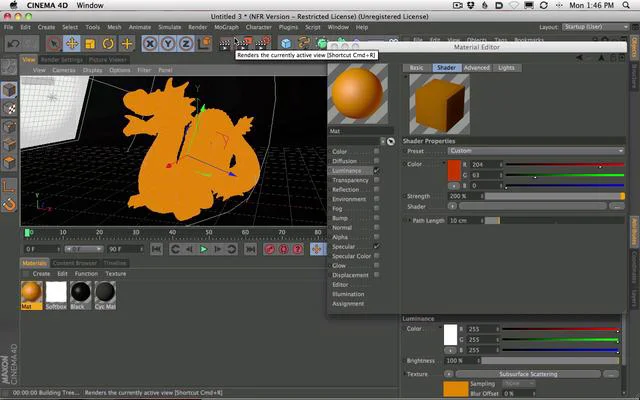Click the Axis mode L-shaped icon
Screen dimensions: 640x400
point(9,186)
